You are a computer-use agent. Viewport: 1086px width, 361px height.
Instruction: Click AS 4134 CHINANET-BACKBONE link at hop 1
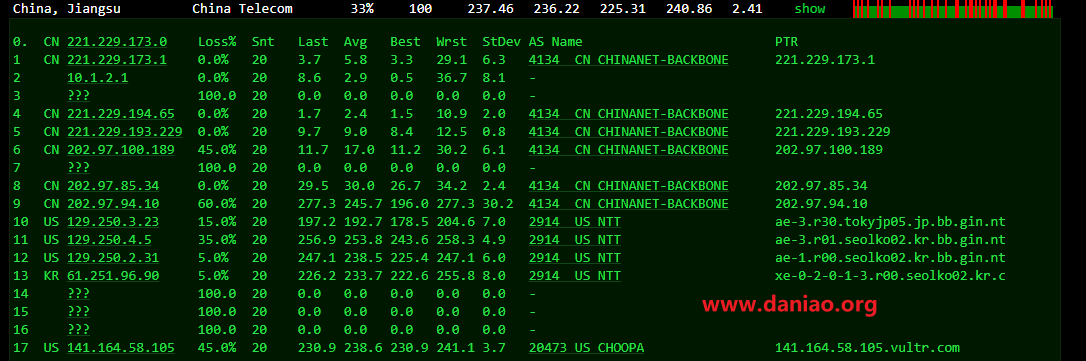click(628, 60)
